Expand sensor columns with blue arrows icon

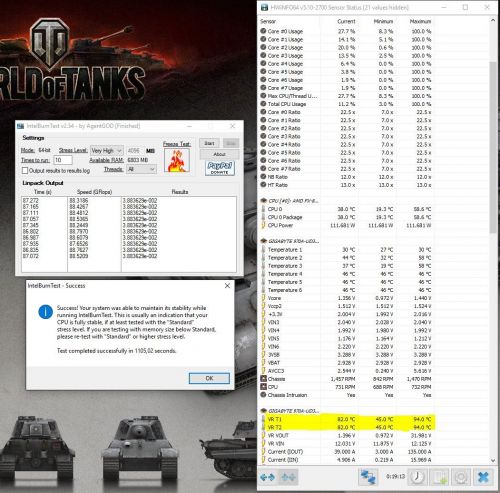click(267, 477)
